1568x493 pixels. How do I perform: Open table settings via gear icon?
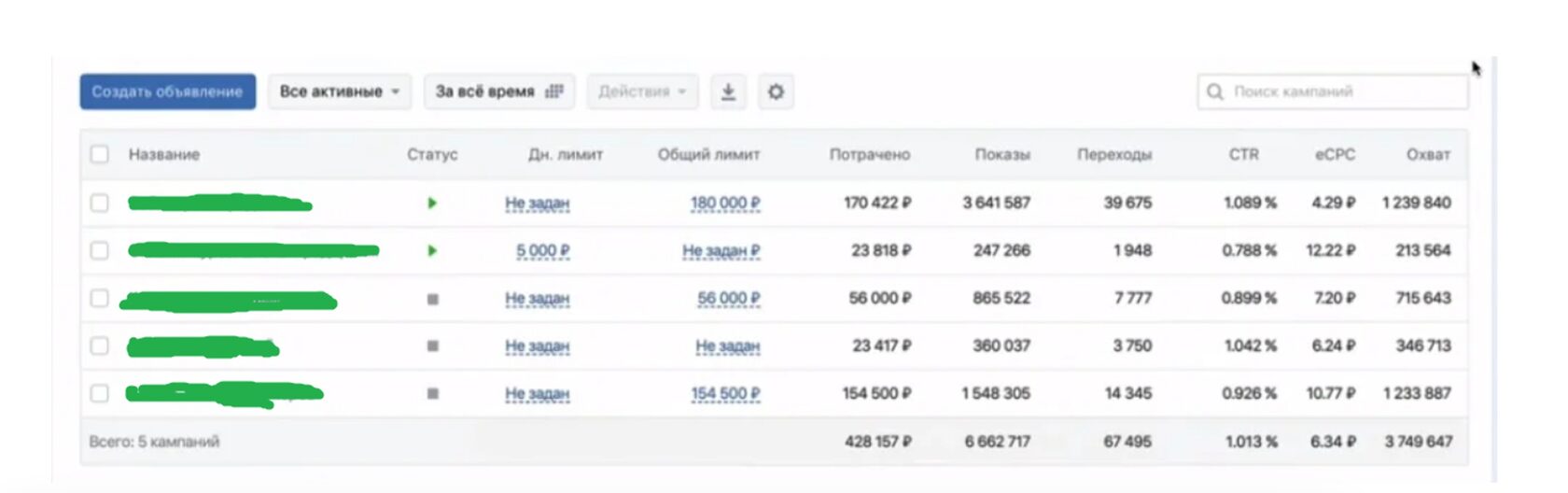coord(776,92)
